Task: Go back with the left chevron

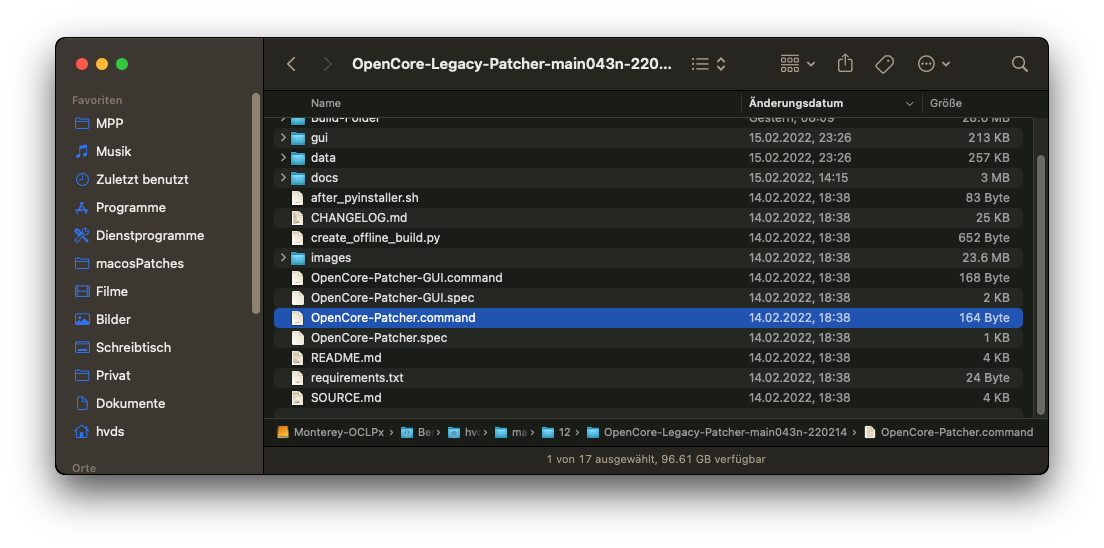Action: pos(291,64)
